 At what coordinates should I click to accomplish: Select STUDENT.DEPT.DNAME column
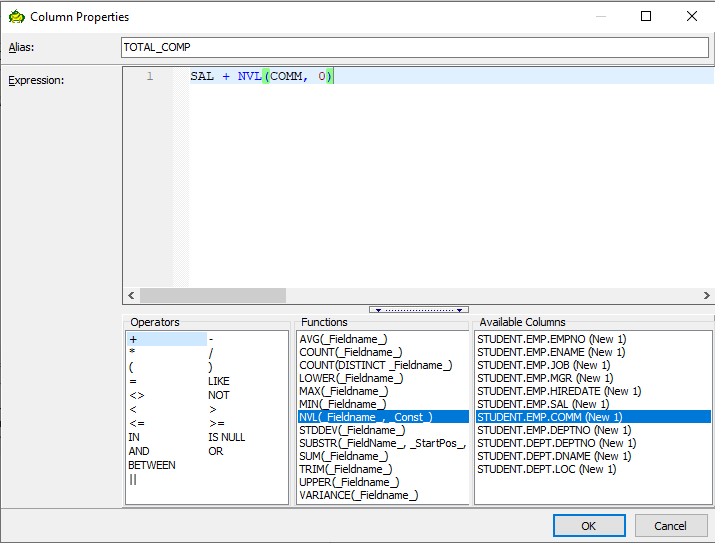point(554,456)
